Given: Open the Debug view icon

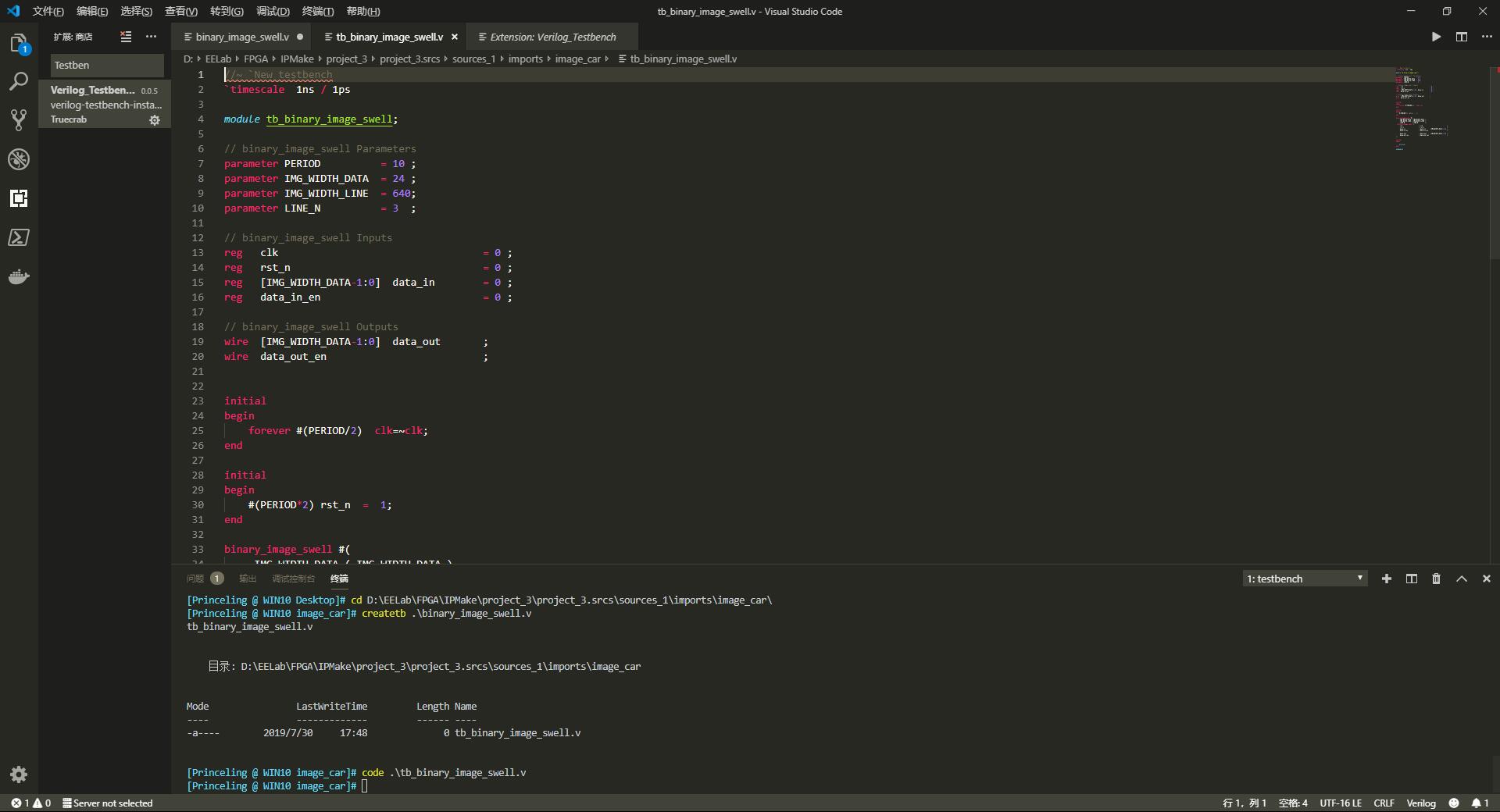Looking at the screenshot, I should coord(19,159).
